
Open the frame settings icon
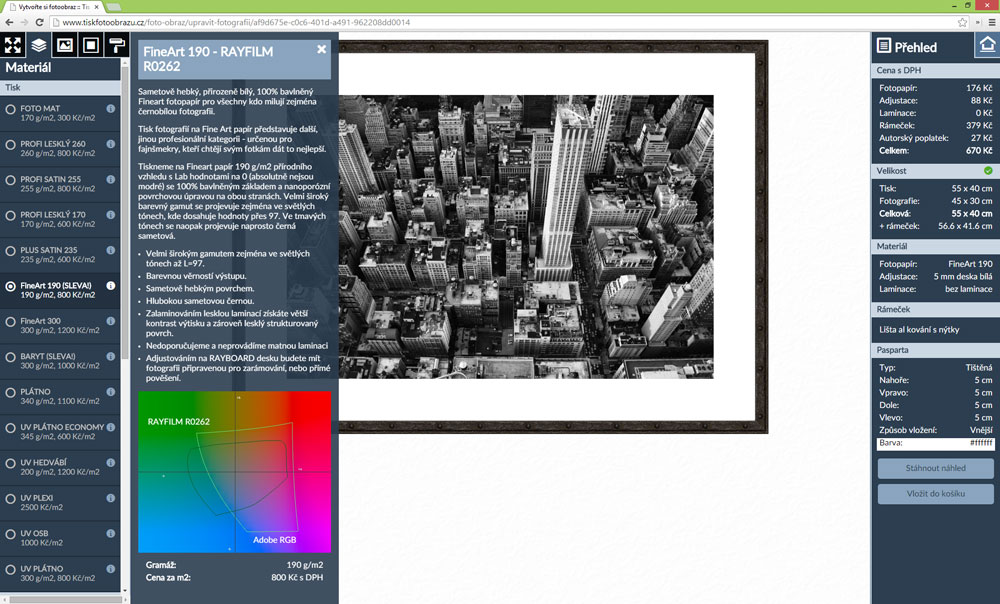[91, 45]
